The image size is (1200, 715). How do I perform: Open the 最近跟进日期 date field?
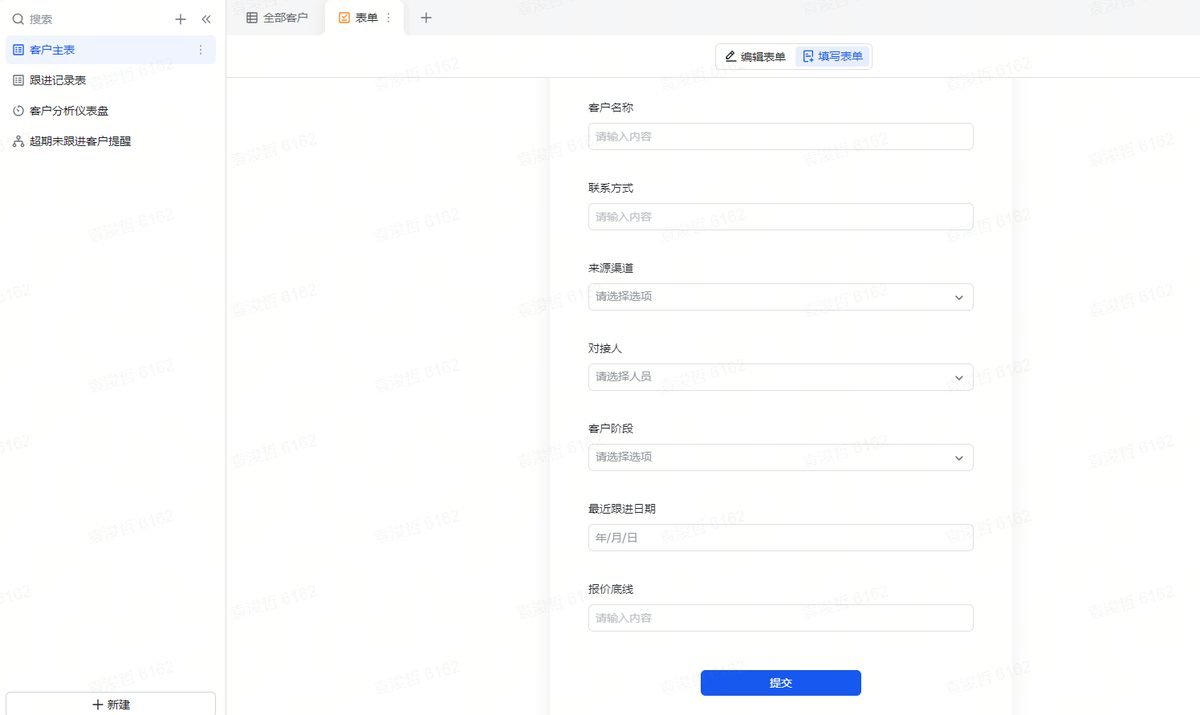coord(780,537)
